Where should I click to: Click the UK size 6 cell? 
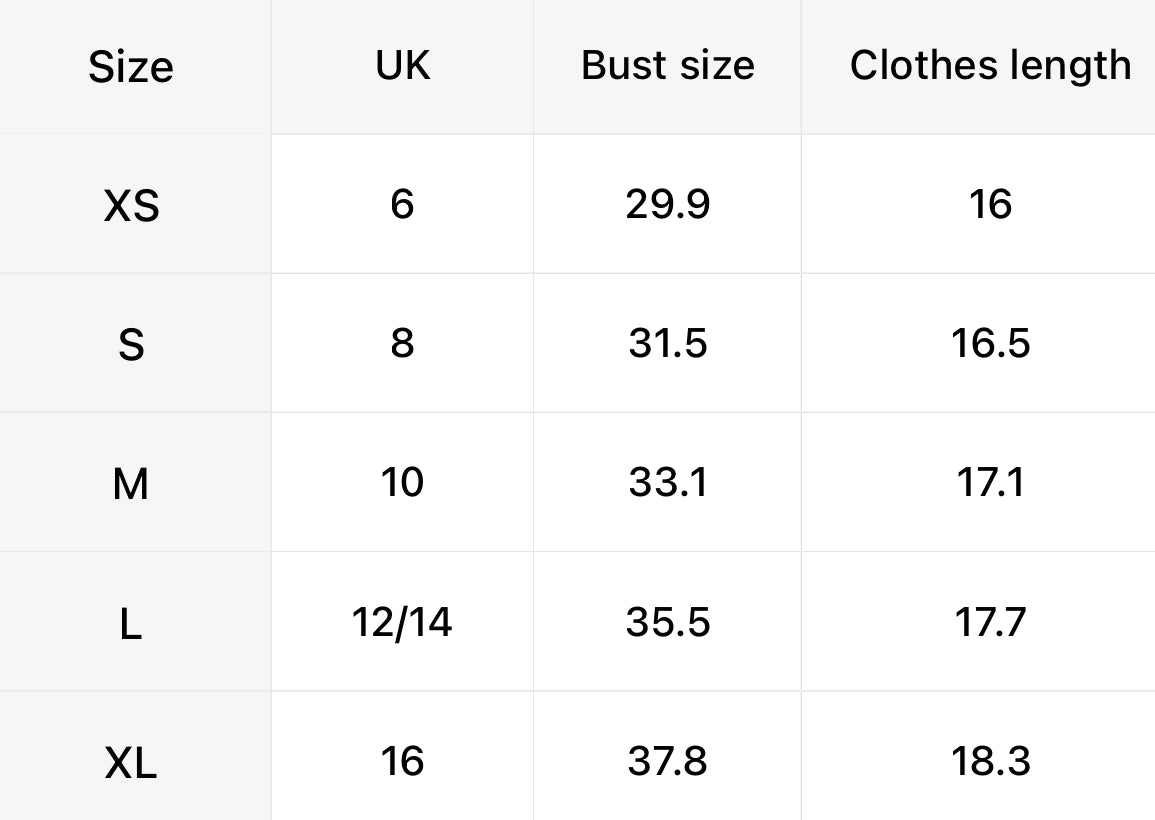pos(402,203)
